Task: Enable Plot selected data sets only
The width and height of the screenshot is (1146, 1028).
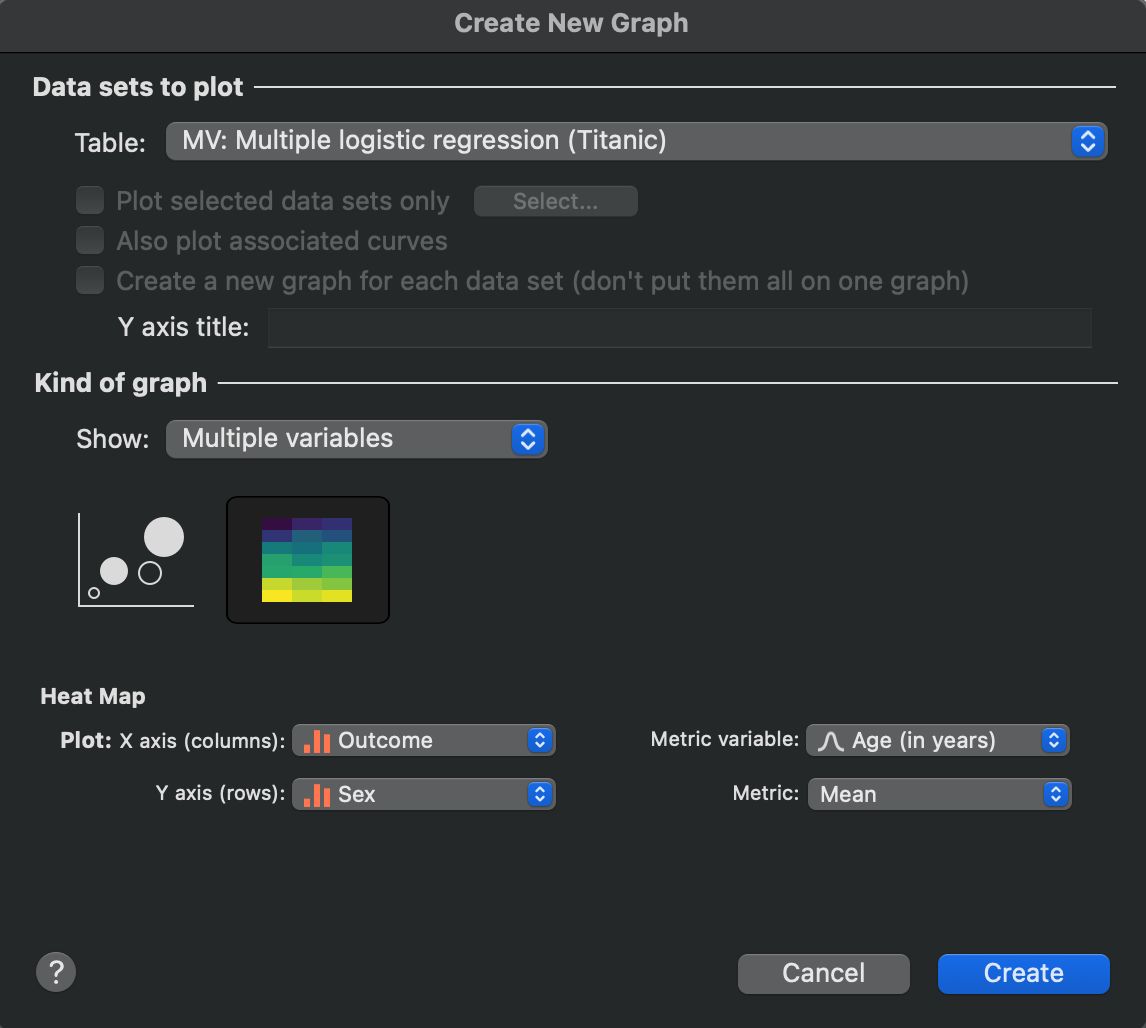Action: click(91, 201)
